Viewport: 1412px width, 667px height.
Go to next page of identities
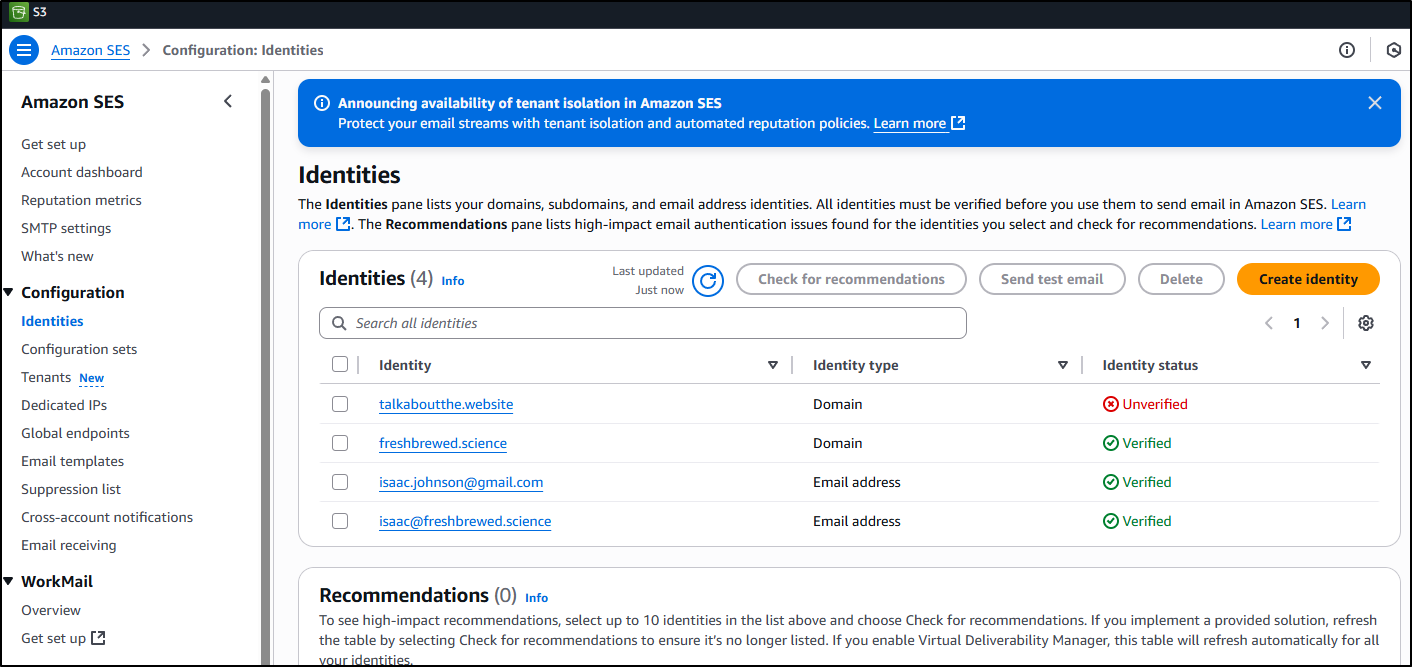tap(1325, 323)
